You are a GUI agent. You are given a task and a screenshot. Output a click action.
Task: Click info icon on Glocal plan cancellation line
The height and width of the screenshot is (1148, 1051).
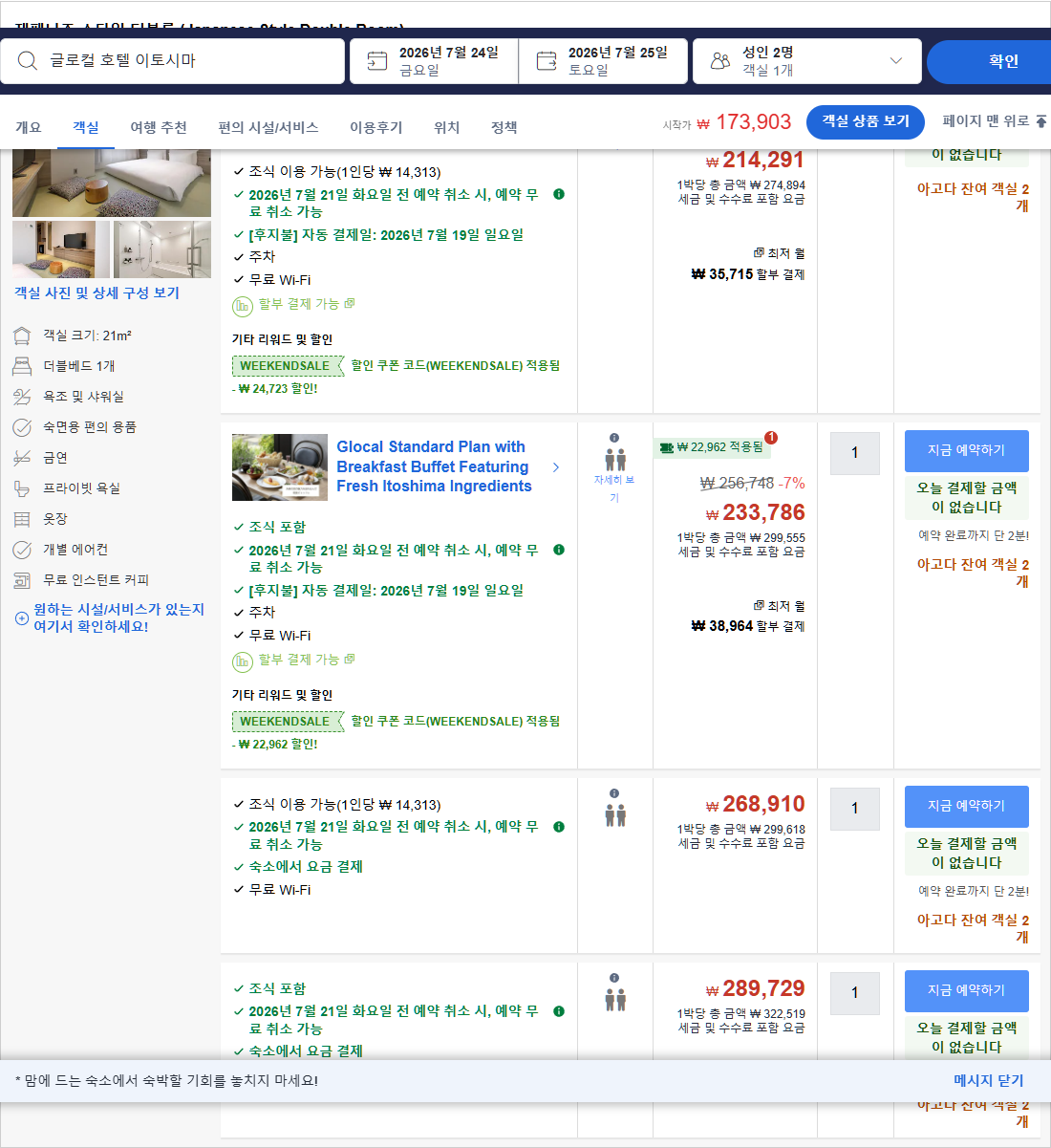[559, 550]
